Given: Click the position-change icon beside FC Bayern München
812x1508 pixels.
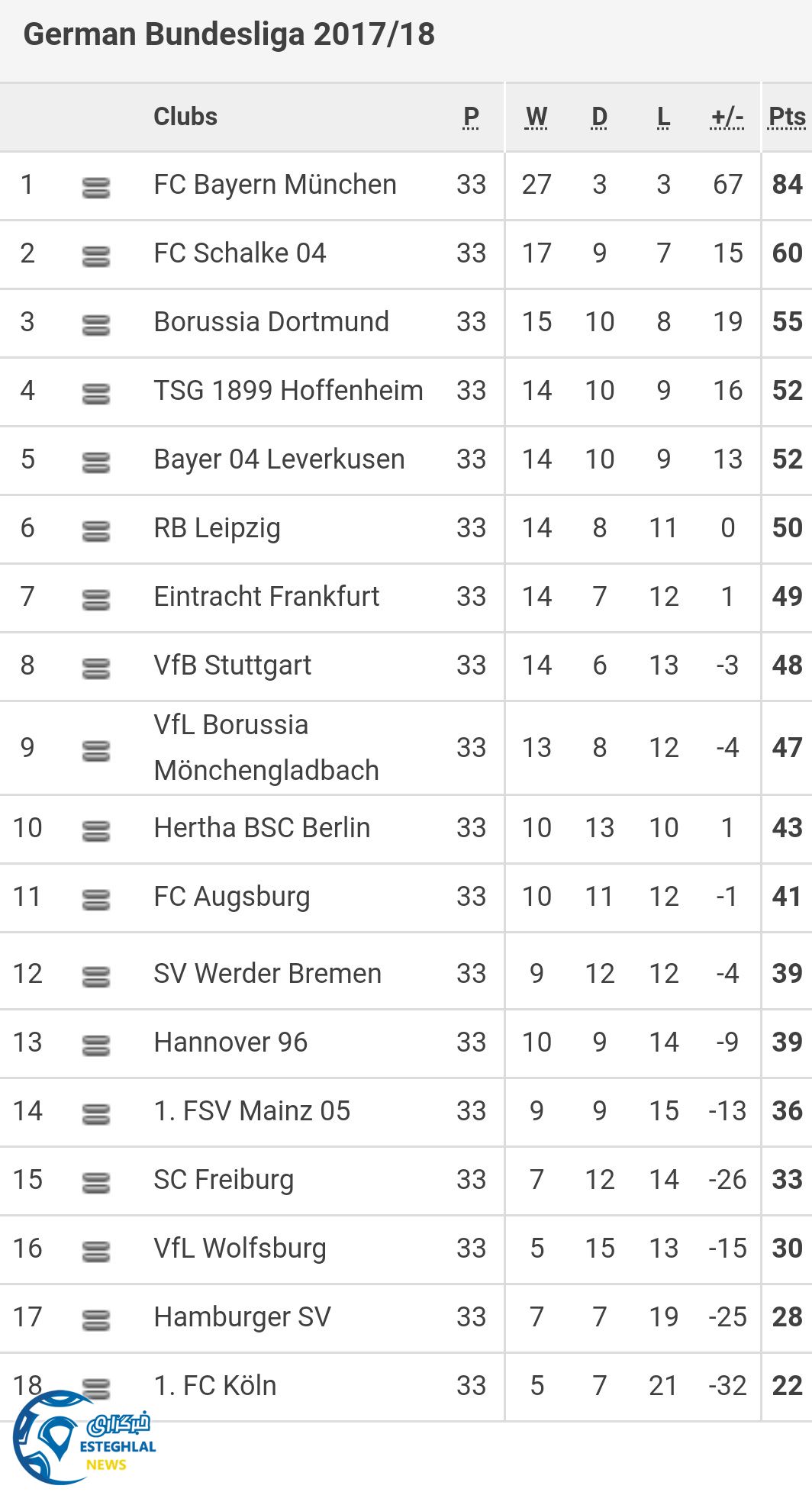Looking at the screenshot, I should 96,188.
